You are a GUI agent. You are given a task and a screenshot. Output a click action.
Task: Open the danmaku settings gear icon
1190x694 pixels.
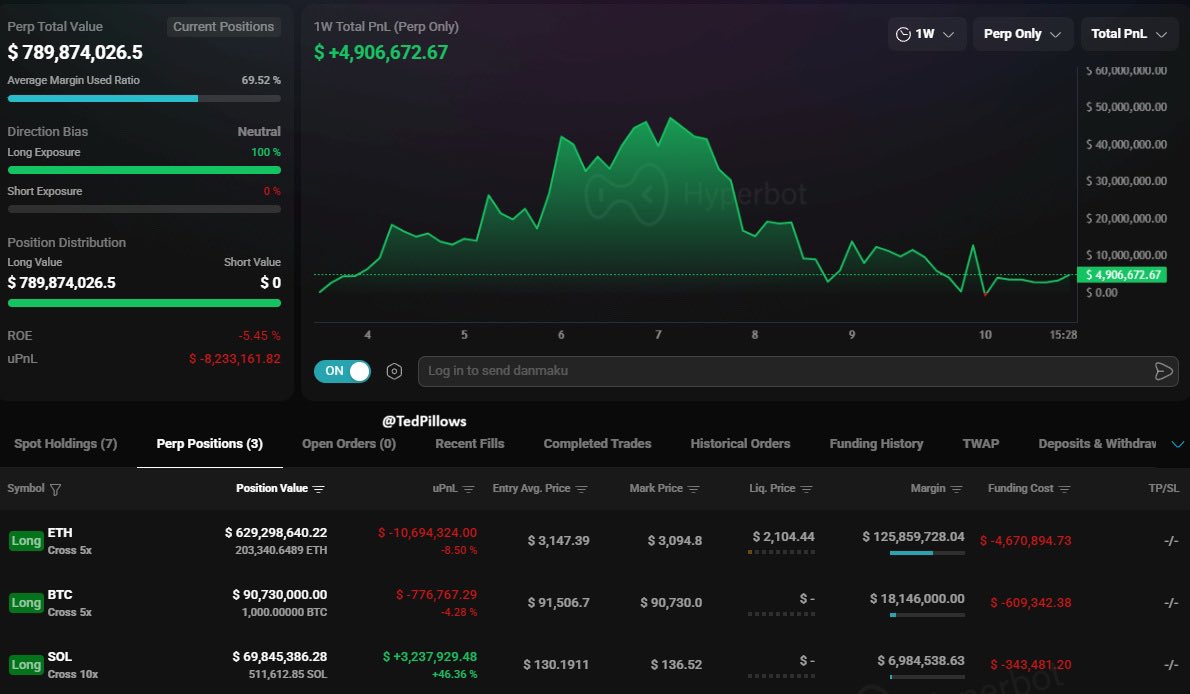pyautogui.click(x=393, y=371)
